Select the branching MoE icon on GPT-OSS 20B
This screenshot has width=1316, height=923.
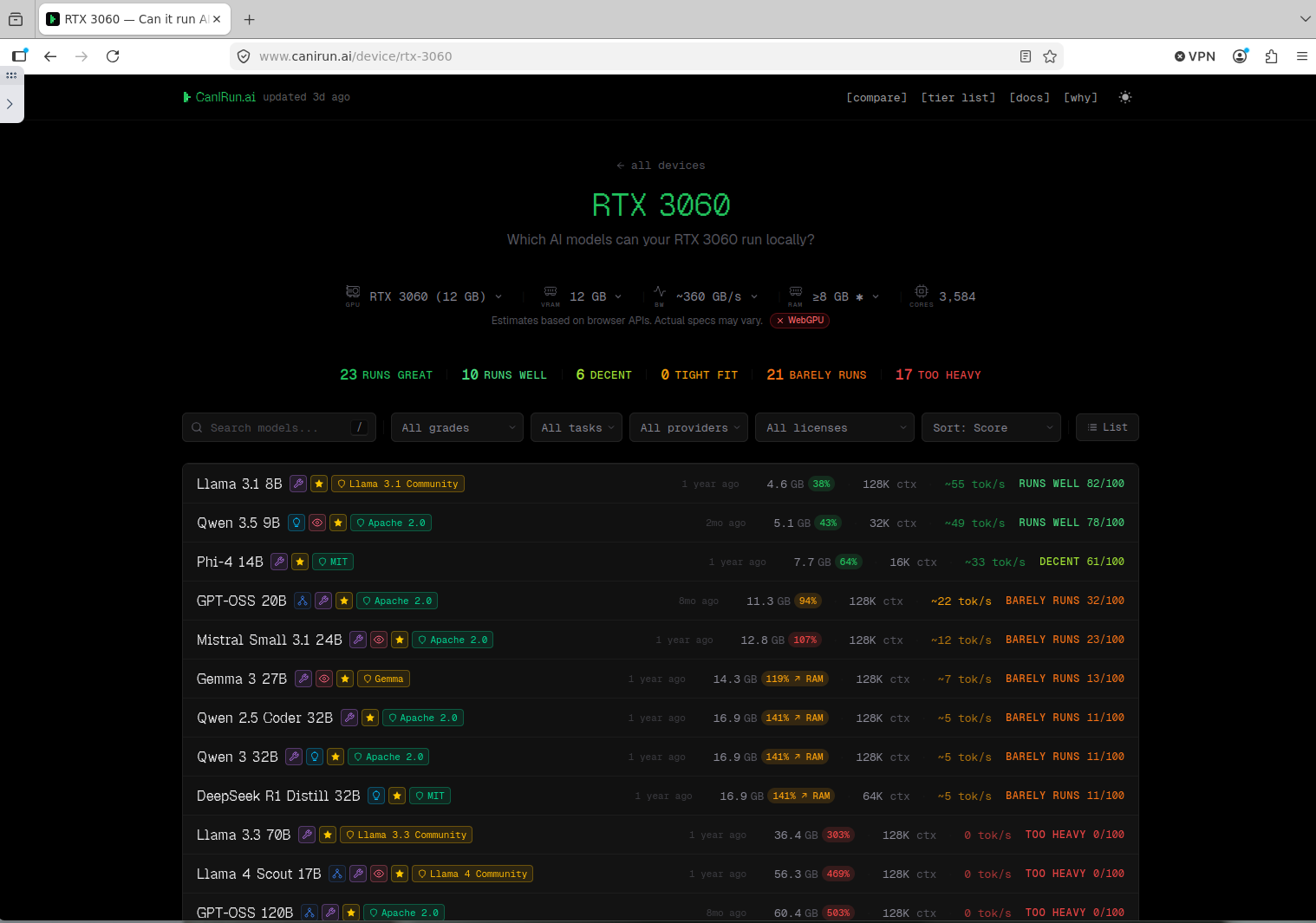pyautogui.click(x=303, y=601)
